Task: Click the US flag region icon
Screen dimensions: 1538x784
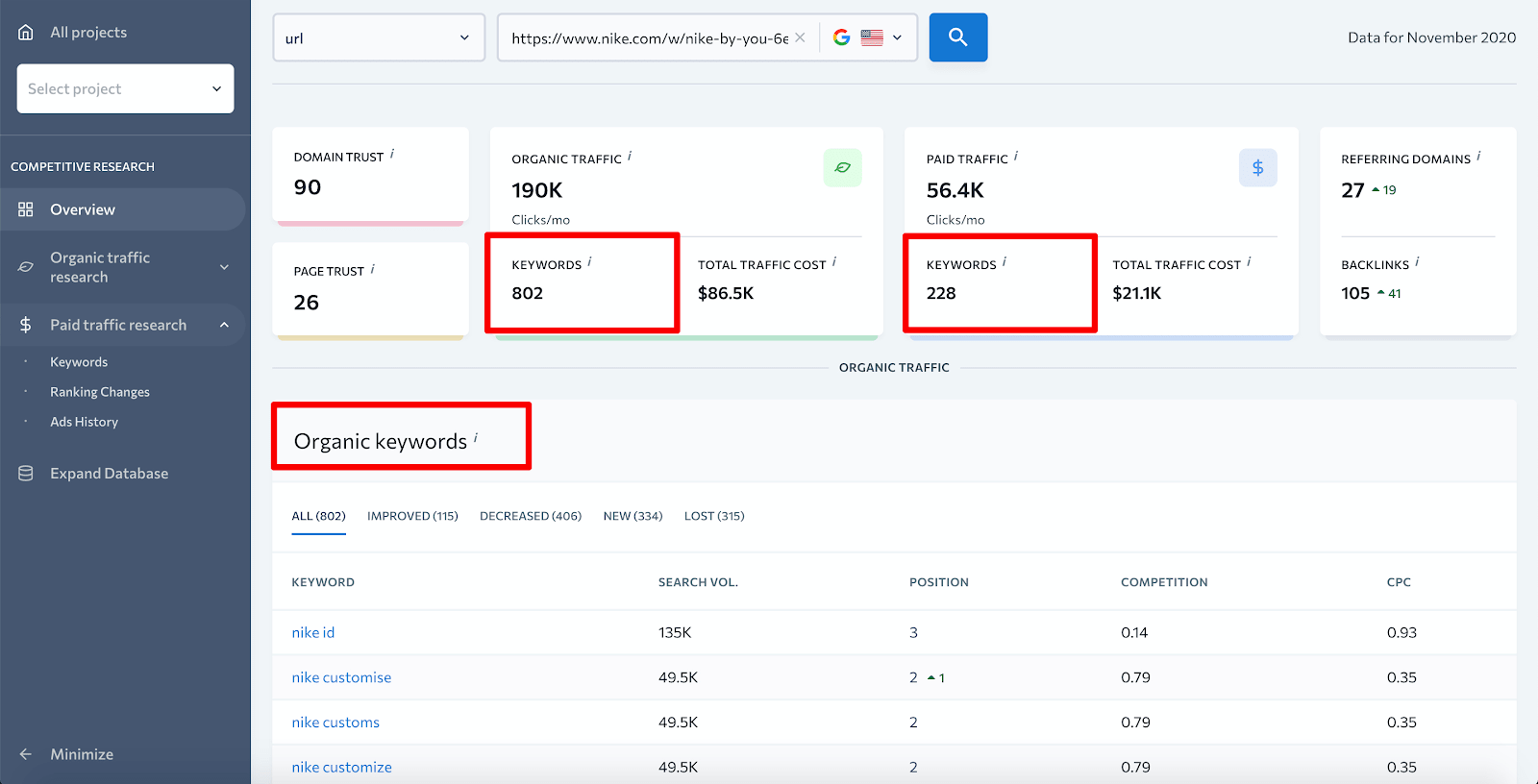Action: pos(872,37)
